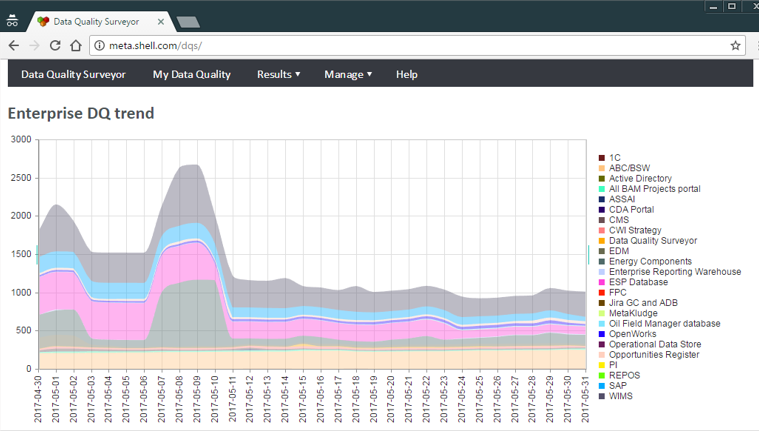Toggle the Energy Components series in legend
This screenshot has width=759, height=431.
click(x=645, y=261)
